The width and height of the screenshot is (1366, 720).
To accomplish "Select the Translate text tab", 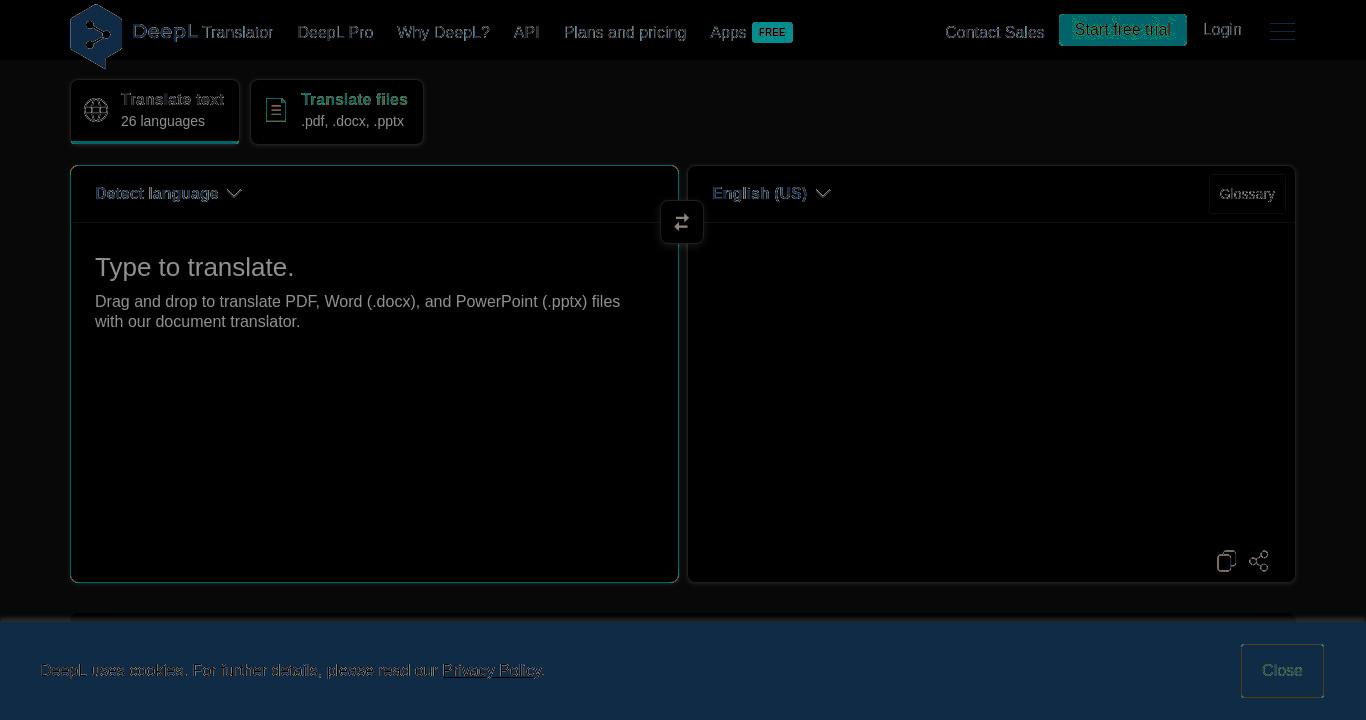I will (x=155, y=111).
